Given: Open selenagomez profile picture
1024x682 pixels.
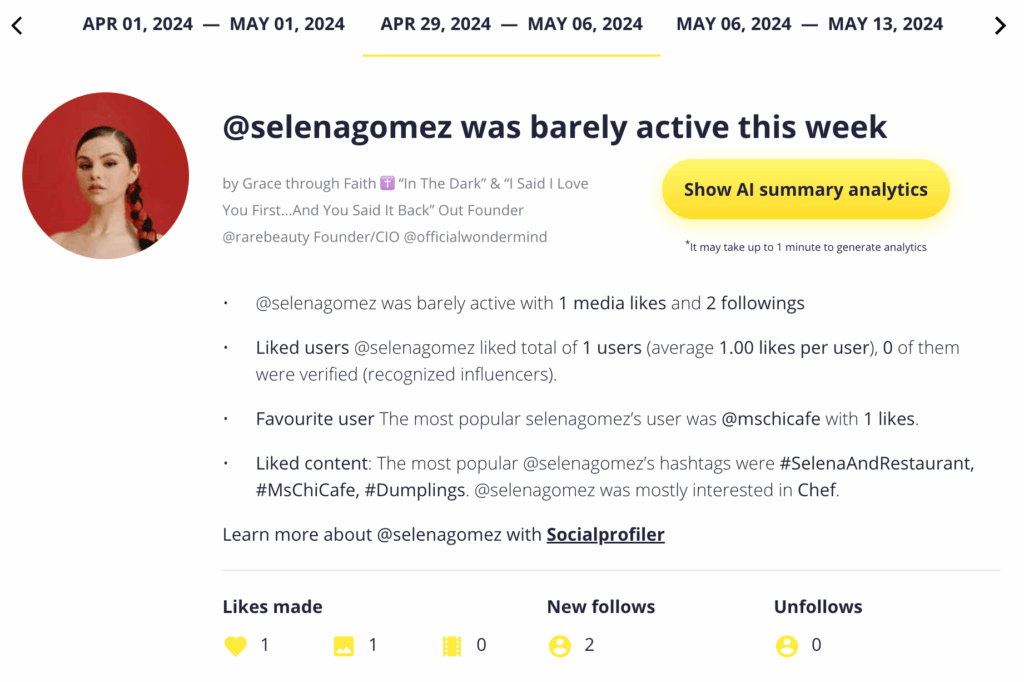Looking at the screenshot, I should tap(106, 176).
